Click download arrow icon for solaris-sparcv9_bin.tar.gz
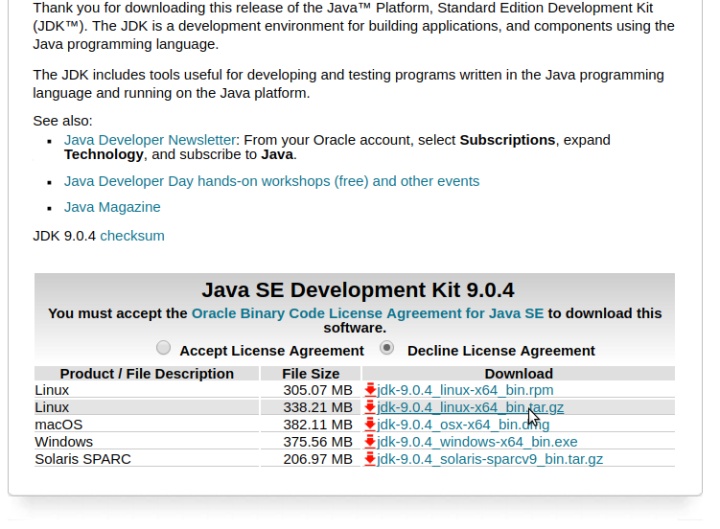The width and height of the screenshot is (720, 529). (x=370, y=459)
